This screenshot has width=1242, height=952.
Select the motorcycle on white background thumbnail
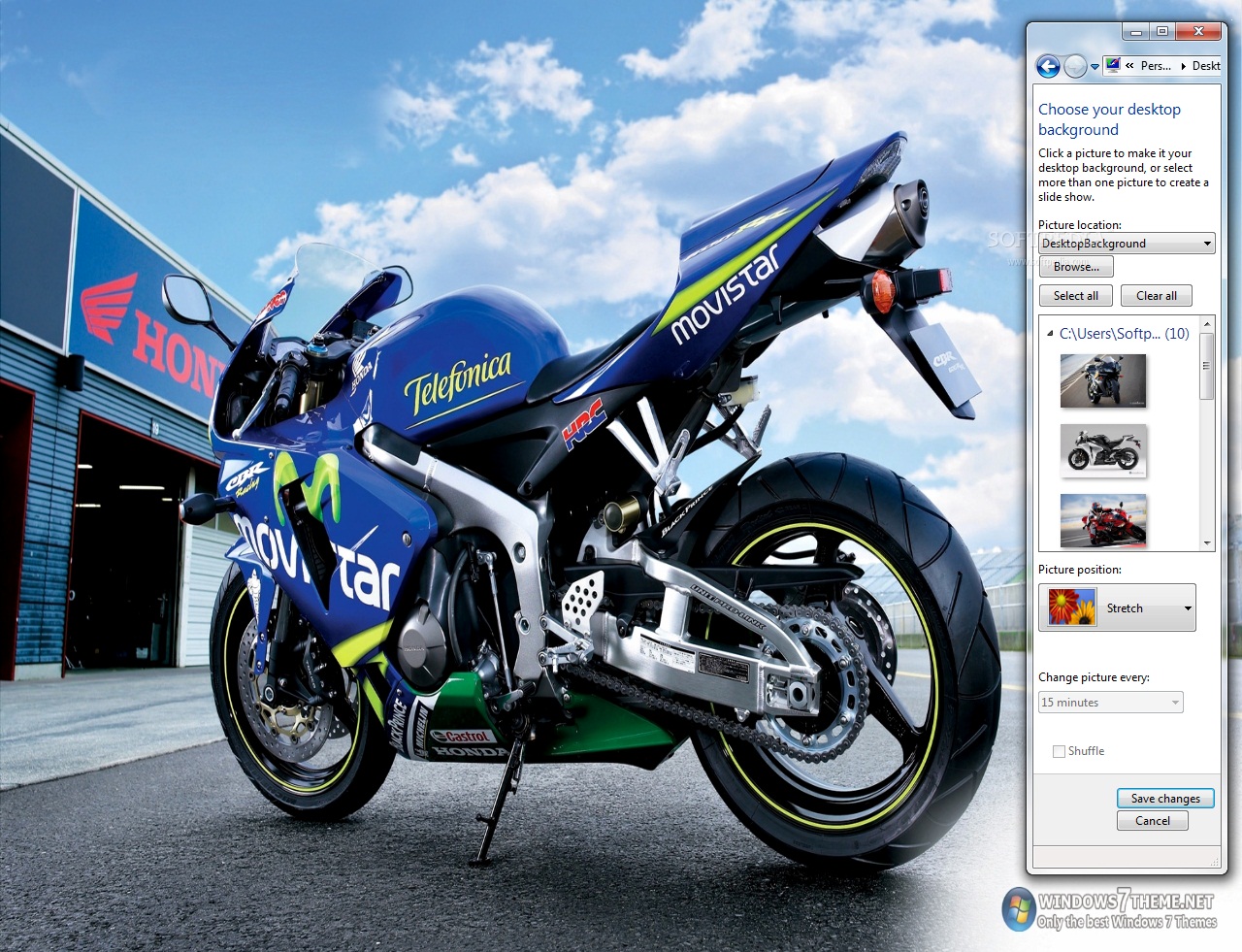[x=1103, y=450]
